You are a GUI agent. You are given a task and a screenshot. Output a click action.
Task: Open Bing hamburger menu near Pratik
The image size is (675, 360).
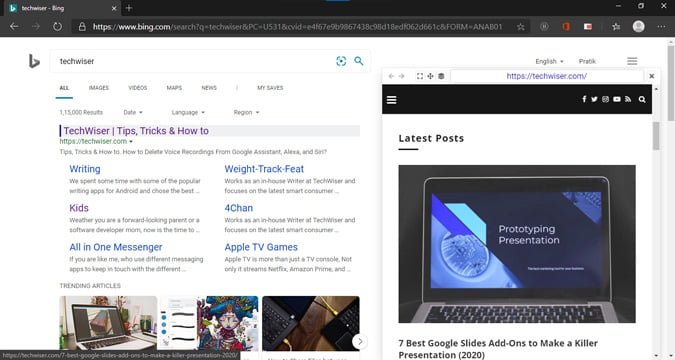[632, 61]
